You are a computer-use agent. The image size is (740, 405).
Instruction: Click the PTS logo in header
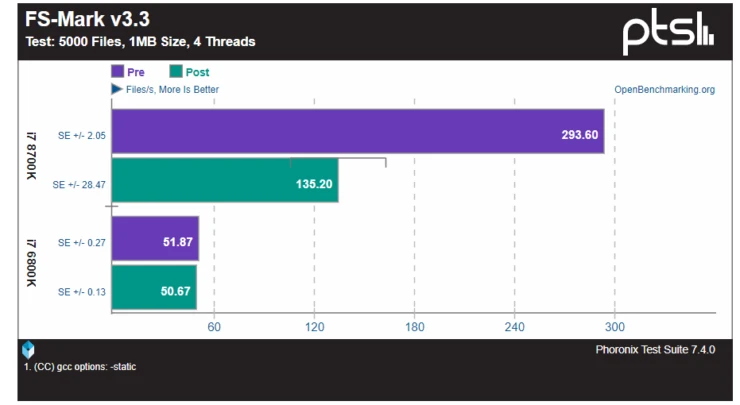669,35
